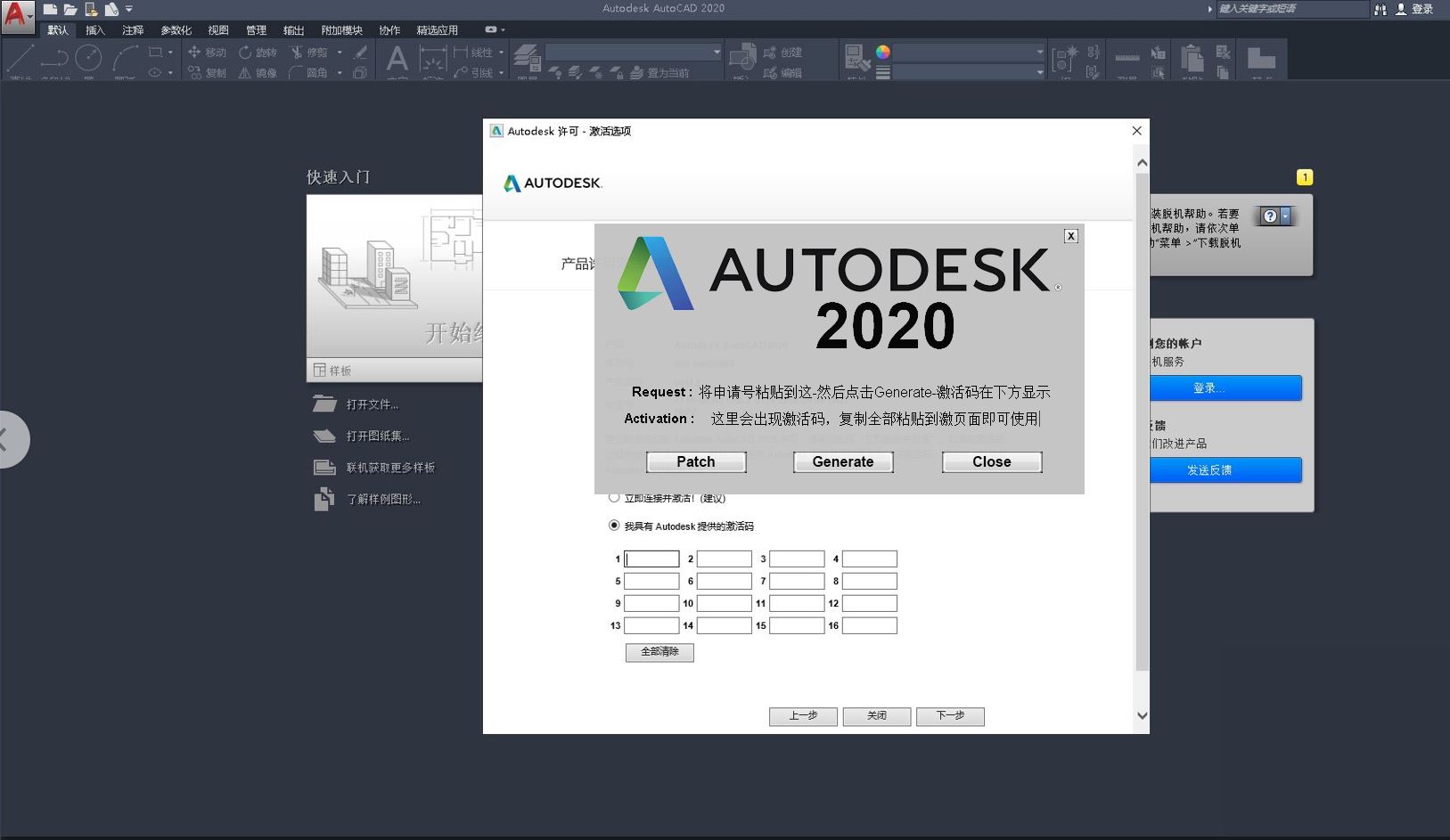Click activation code input field 1

point(651,559)
